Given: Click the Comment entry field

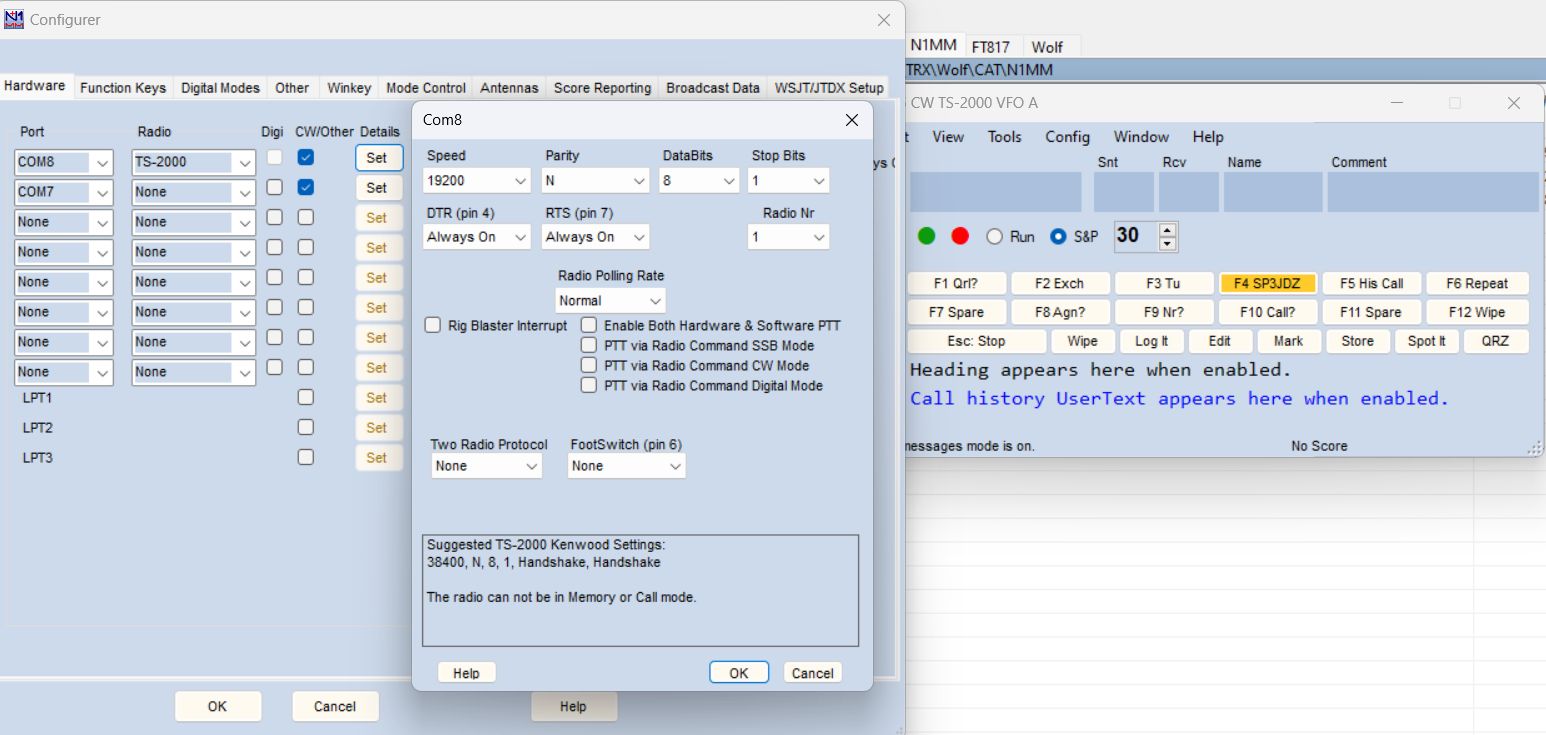Looking at the screenshot, I should tap(1433, 192).
